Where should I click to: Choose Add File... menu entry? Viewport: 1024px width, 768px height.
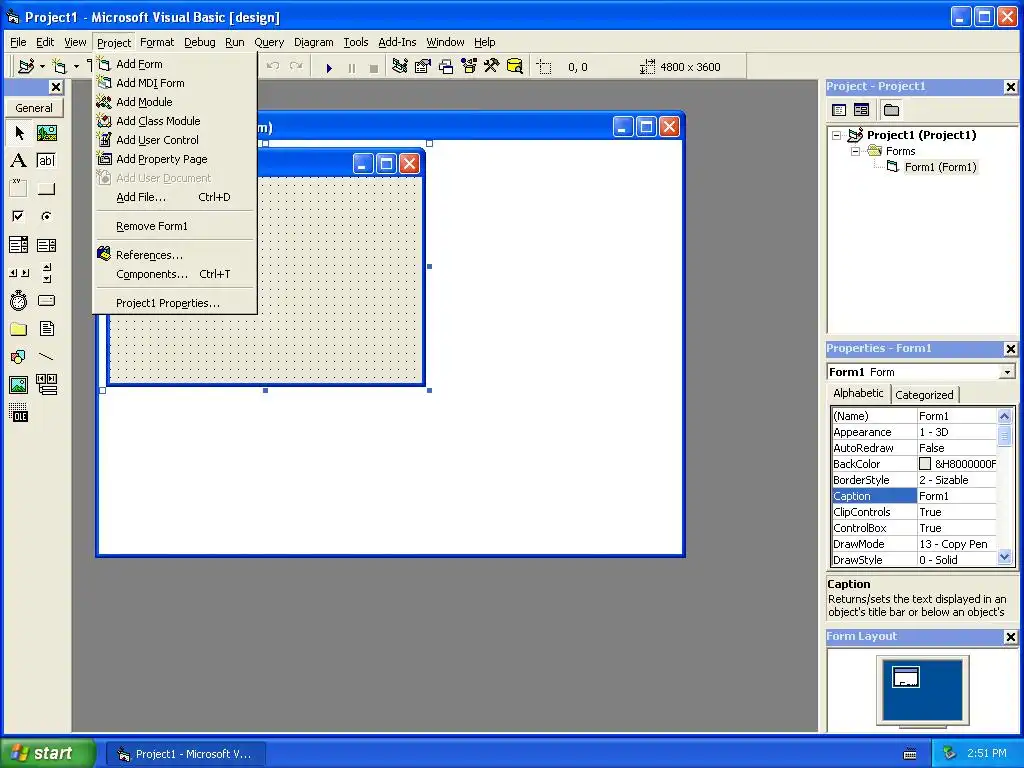click(175, 197)
